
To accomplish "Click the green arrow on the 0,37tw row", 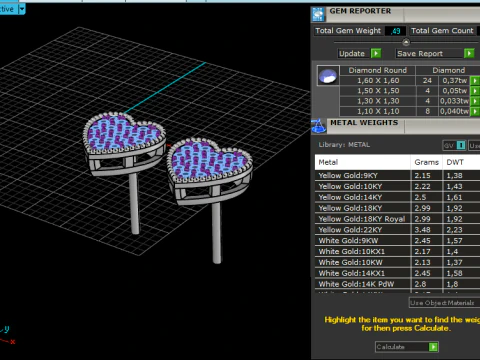I will [475, 80].
